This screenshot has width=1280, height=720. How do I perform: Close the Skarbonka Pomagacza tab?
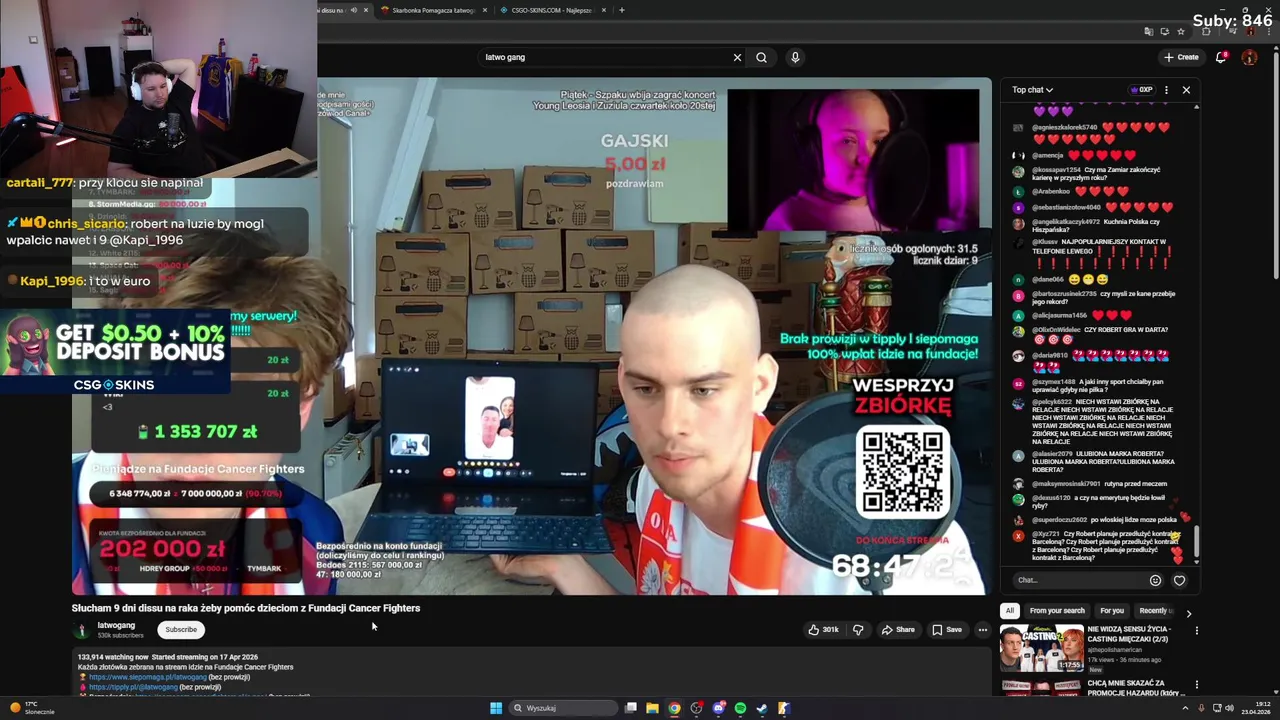(x=485, y=10)
